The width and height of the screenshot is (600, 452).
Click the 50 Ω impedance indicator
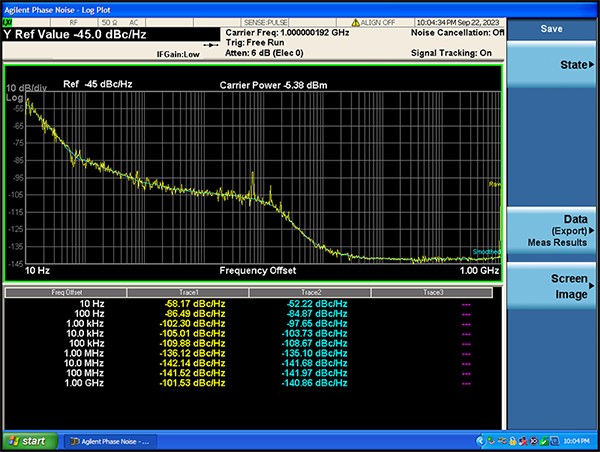pos(108,23)
